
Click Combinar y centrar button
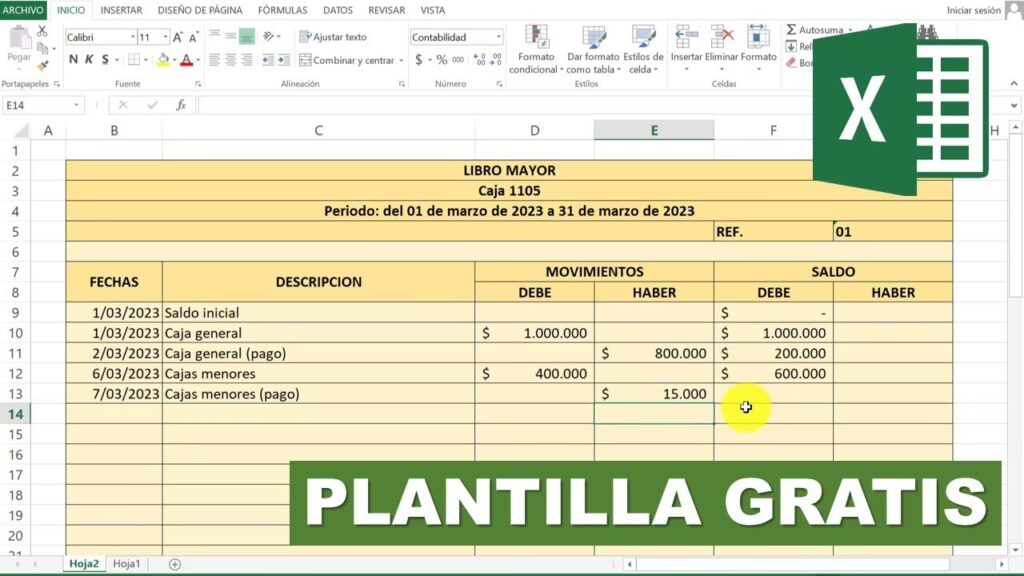[346, 60]
